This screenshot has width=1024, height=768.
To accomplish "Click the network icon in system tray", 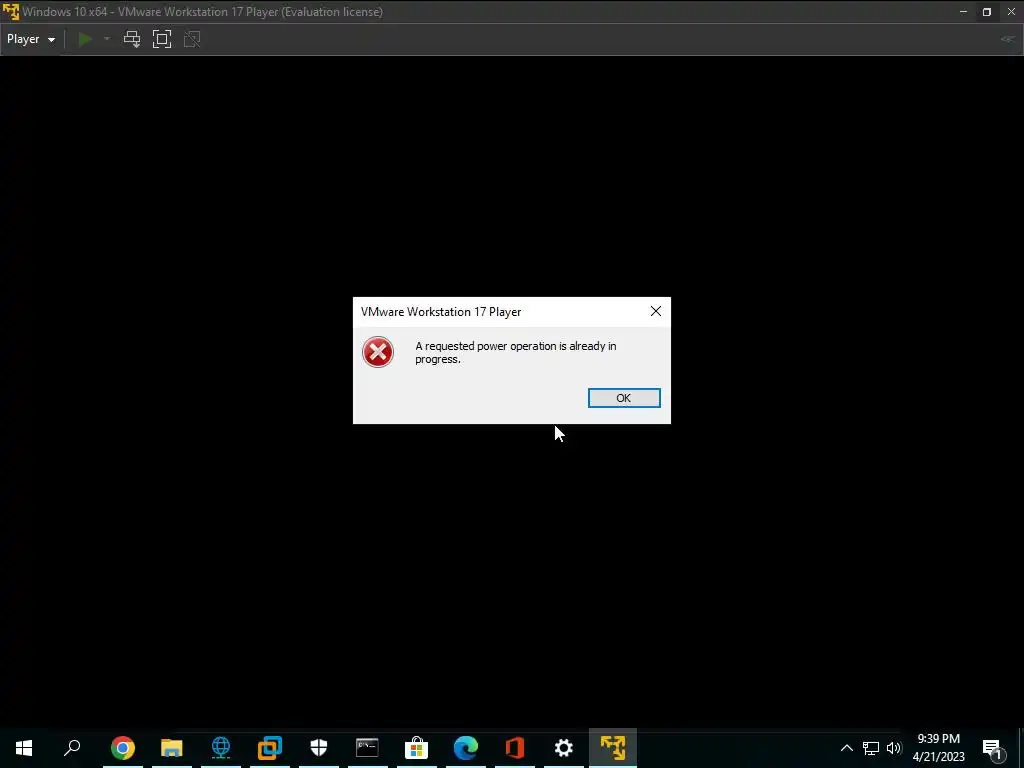I will pyautogui.click(x=871, y=748).
